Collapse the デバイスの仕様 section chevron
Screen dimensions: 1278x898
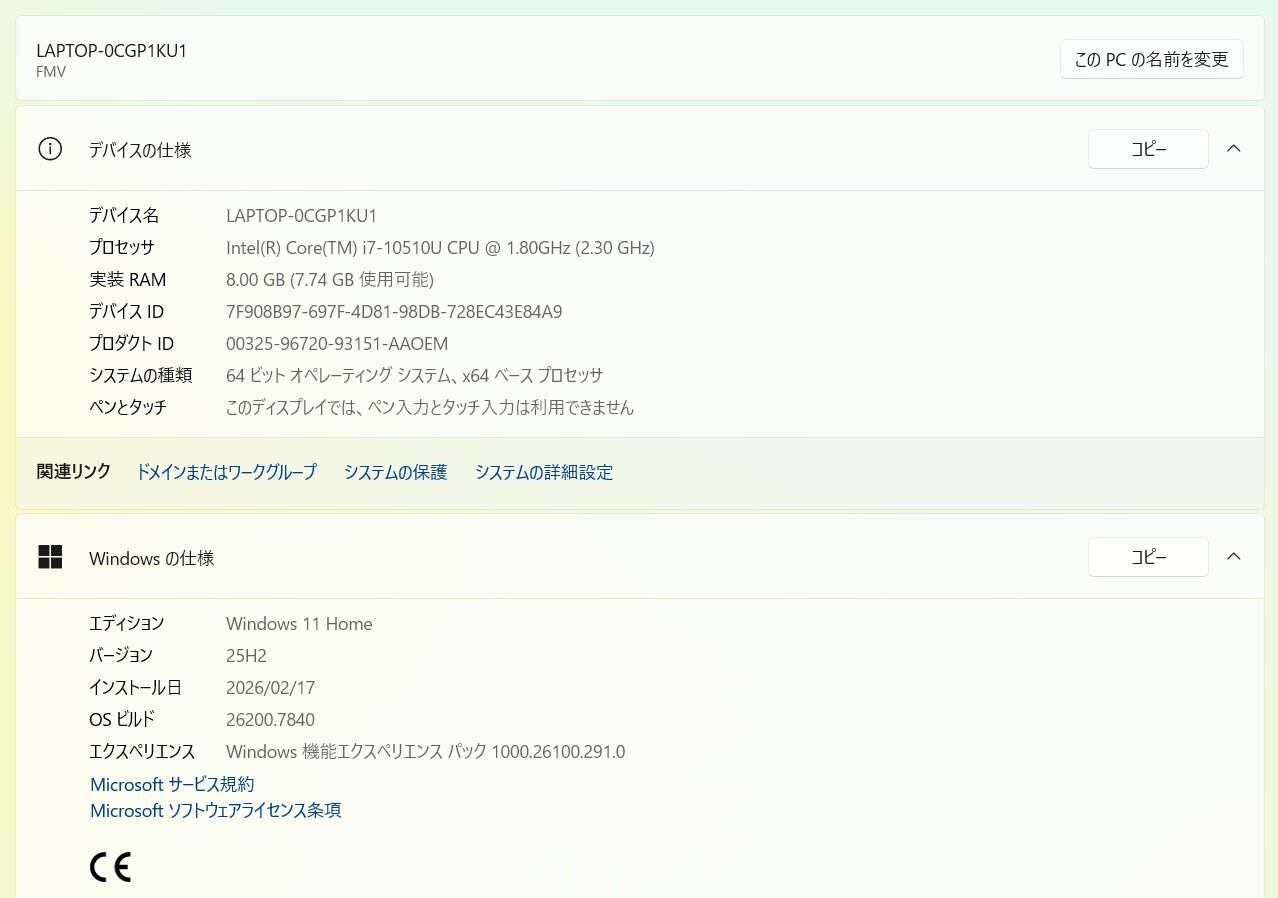1233,149
